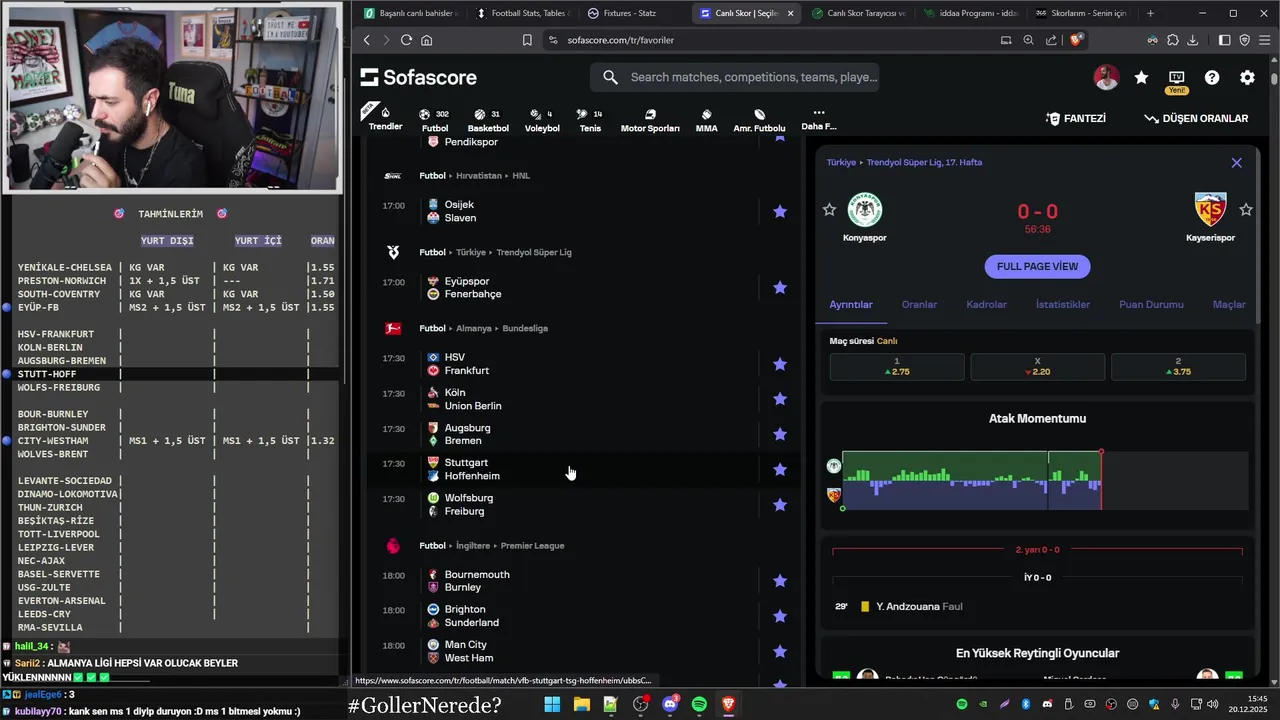The width and height of the screenshot is (1280, 720).
Task: Unfavorite the Eyüpspor vs Fenerbahçe star
Action: [x=780, y=288]
